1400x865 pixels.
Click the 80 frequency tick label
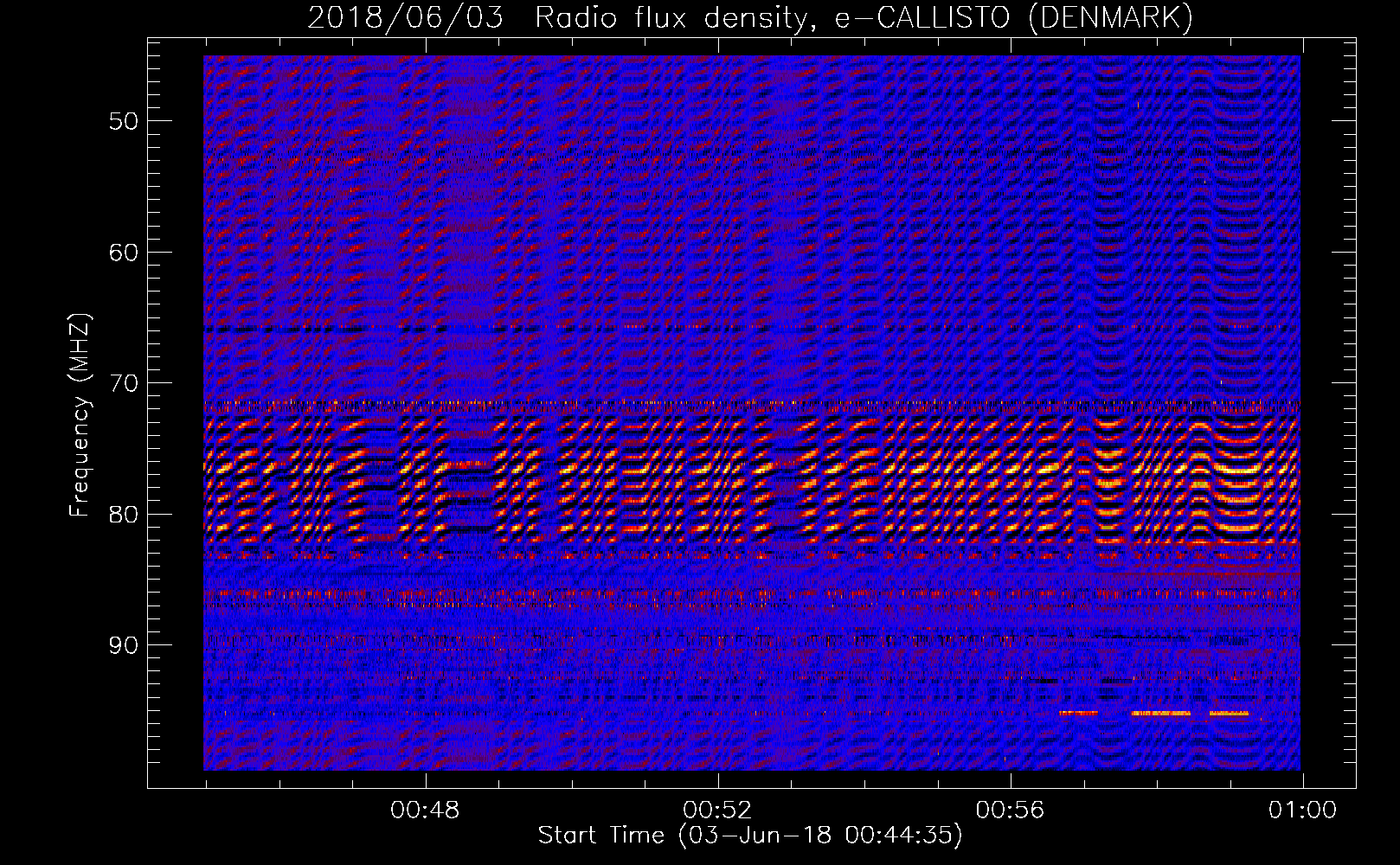[x=123, y=515]
